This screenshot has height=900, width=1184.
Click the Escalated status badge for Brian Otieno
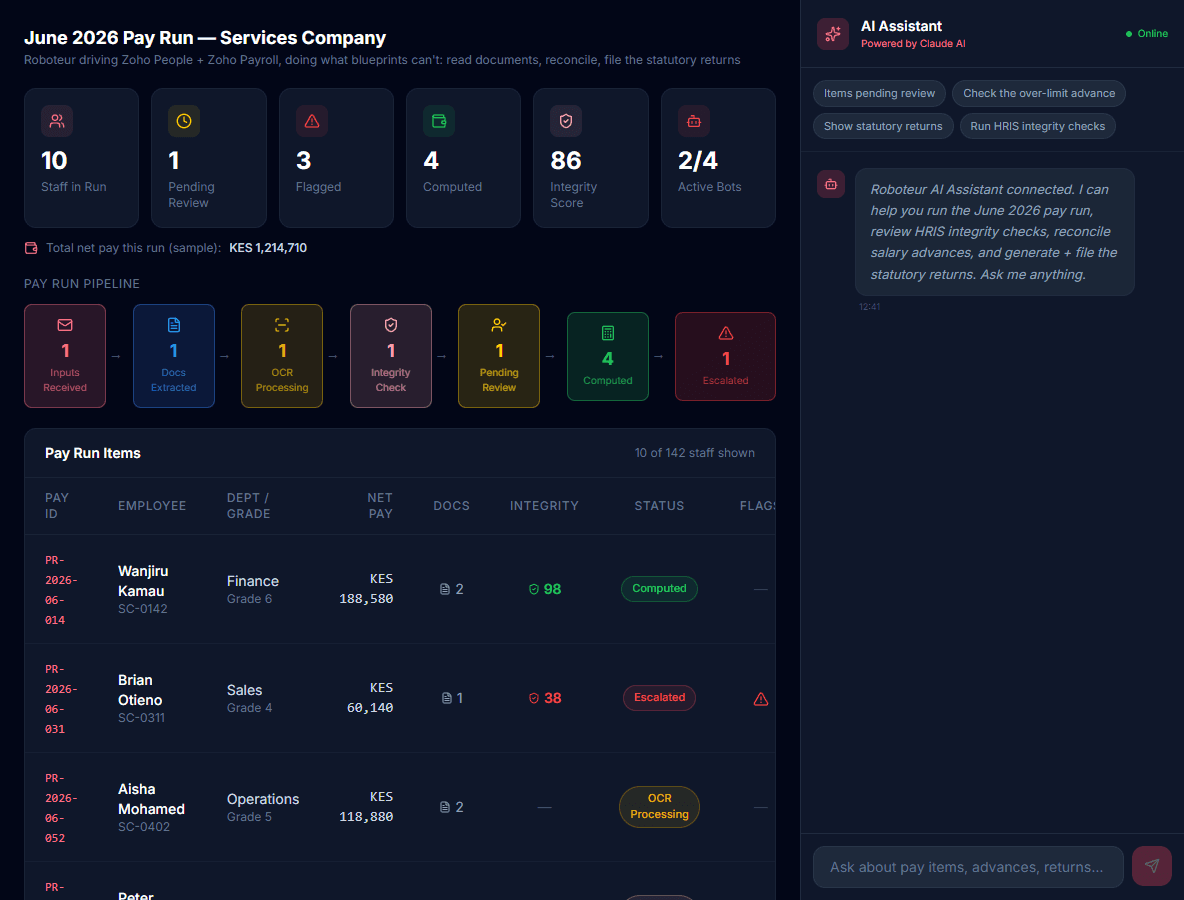pos(659,698)
